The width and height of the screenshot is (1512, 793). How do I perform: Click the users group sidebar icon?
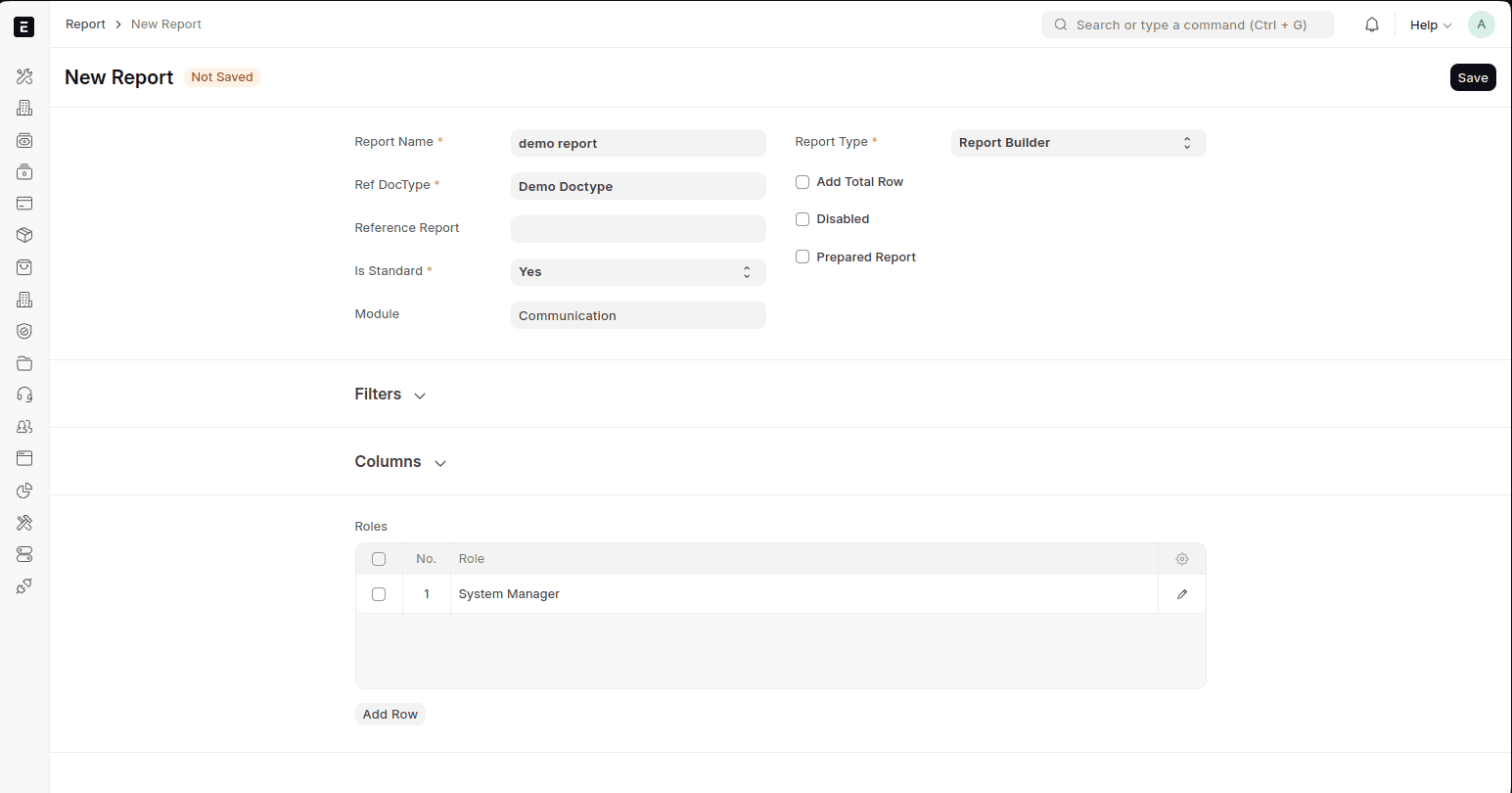(24, 427)
